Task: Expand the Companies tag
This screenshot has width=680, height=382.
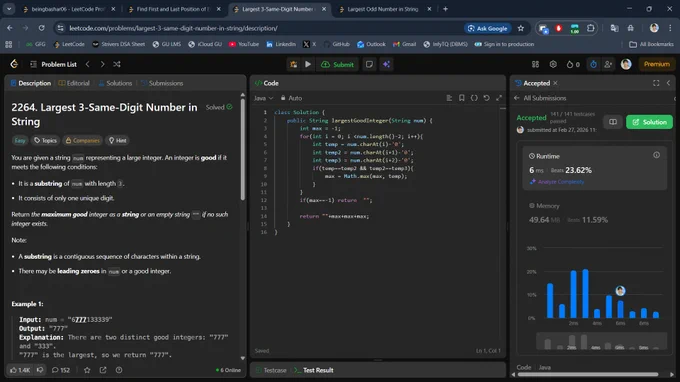Action: (x=82, y=140)
